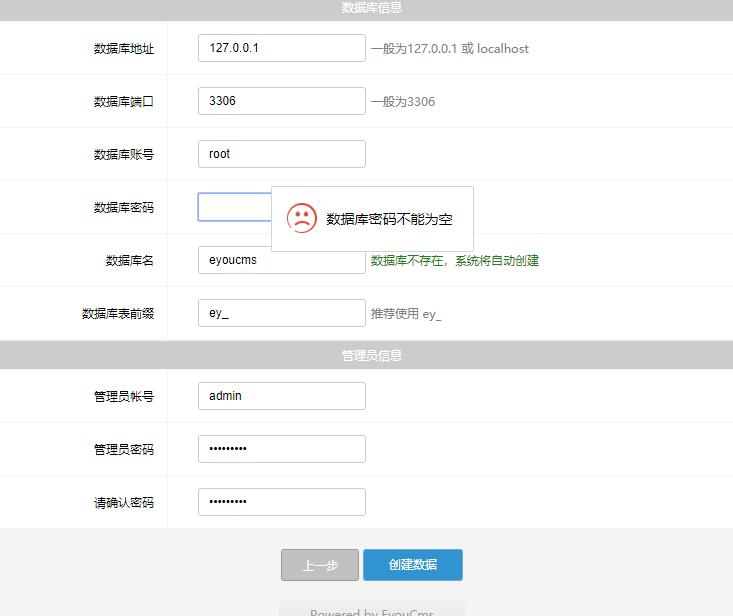The image size is (733, 616).
Task: Click the 数据库账号 label
Action: 124,154
